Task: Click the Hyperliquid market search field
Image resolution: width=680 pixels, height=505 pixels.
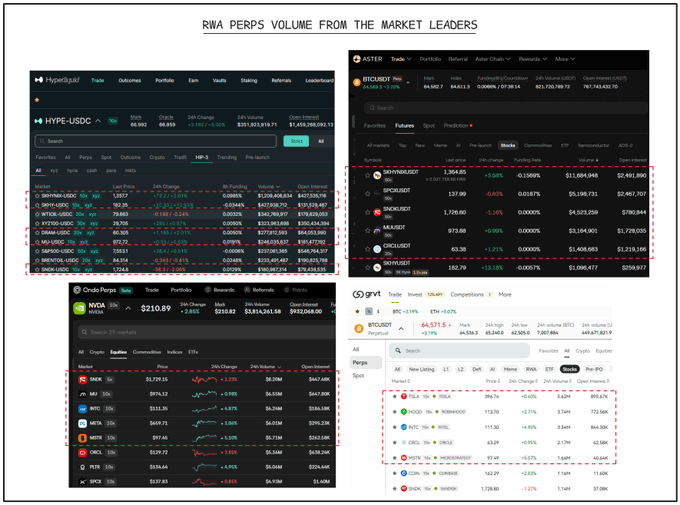Action: [156, 141]
